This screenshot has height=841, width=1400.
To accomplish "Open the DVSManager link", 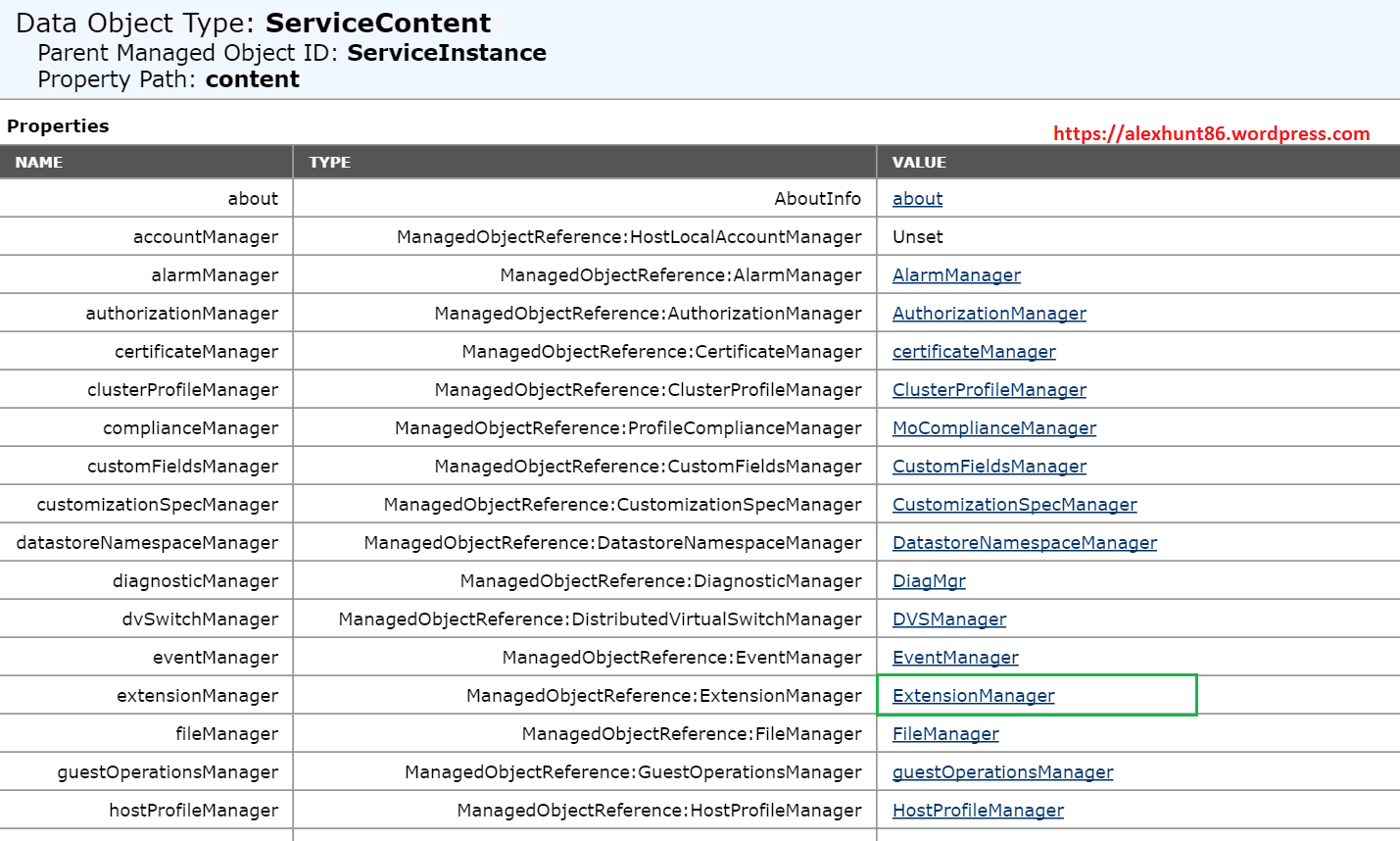I will point(948,619).
